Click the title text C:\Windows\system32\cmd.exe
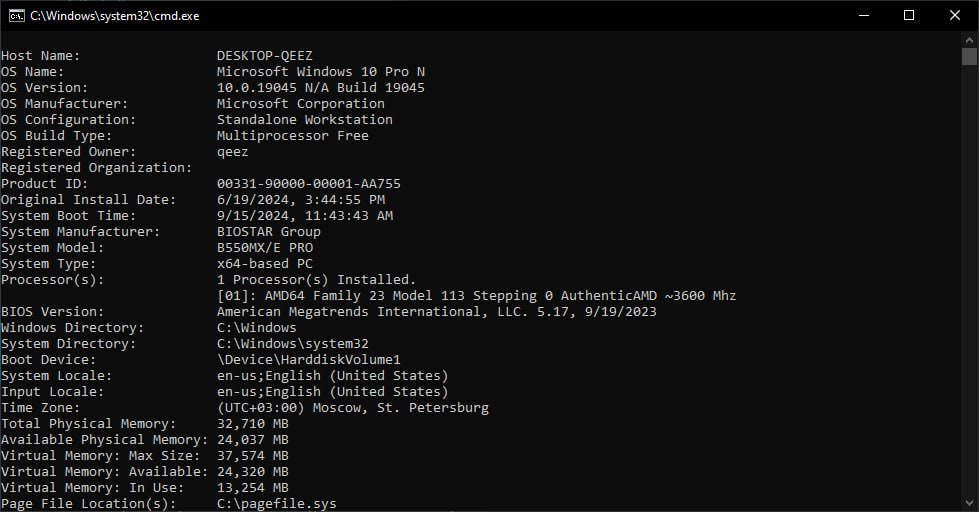Screen dimensions: 979x512 [115, 16]
